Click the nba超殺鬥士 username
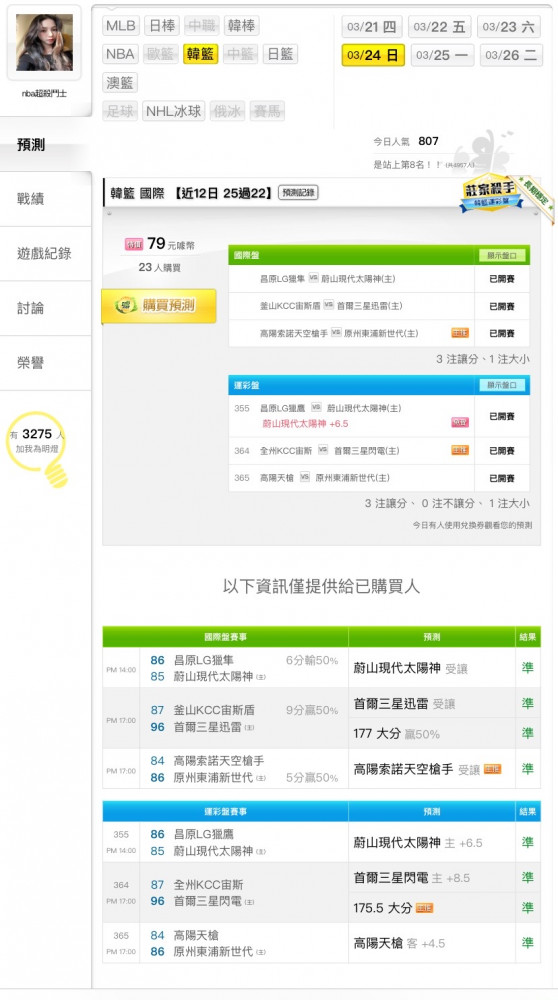 coord(44,93)
